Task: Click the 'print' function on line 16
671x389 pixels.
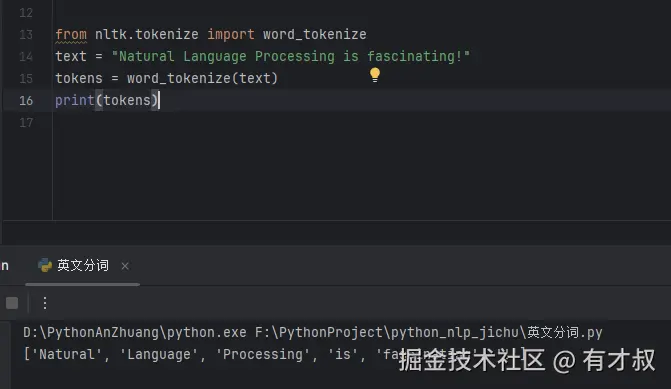Action: (x=75, y=101)
